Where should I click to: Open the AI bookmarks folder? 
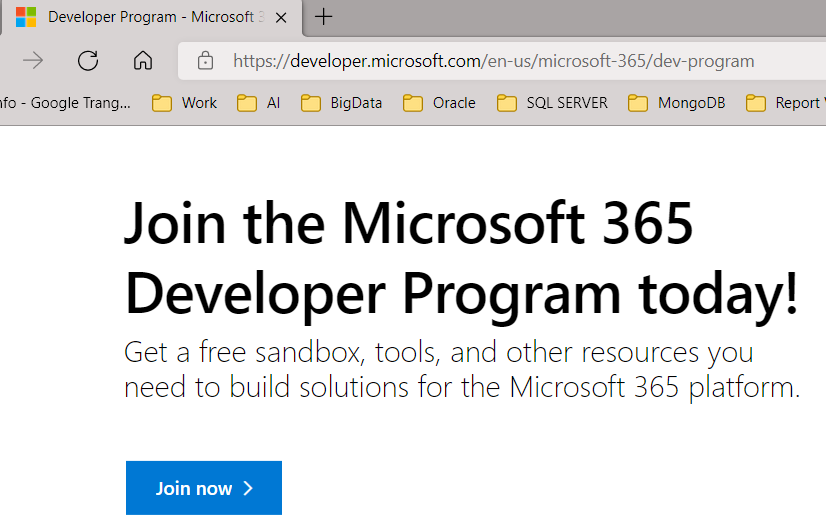(258, 103)
